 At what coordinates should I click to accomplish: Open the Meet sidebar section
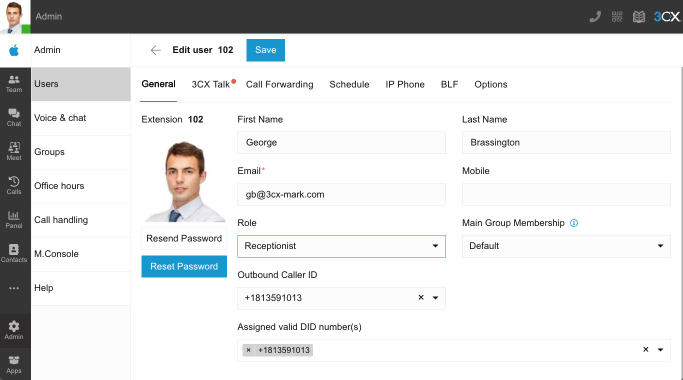tap(14, 152)
